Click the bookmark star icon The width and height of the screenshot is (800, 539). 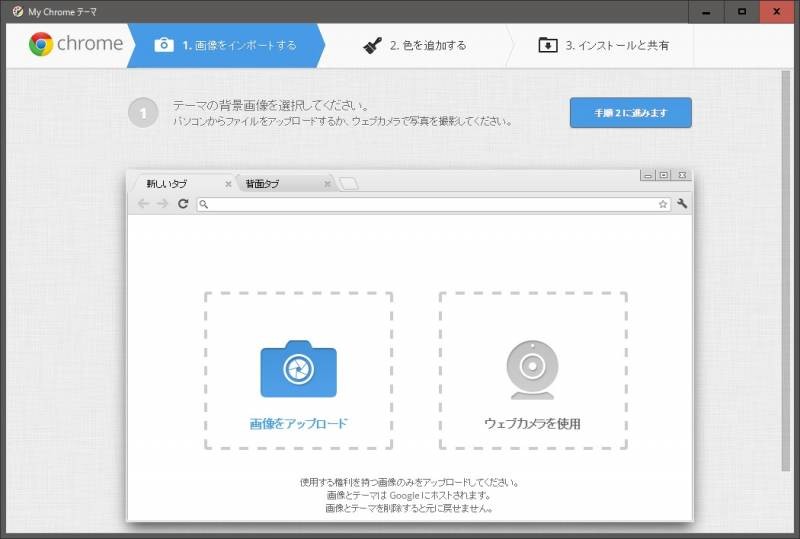pyautogui.click(x=663, y=204)
